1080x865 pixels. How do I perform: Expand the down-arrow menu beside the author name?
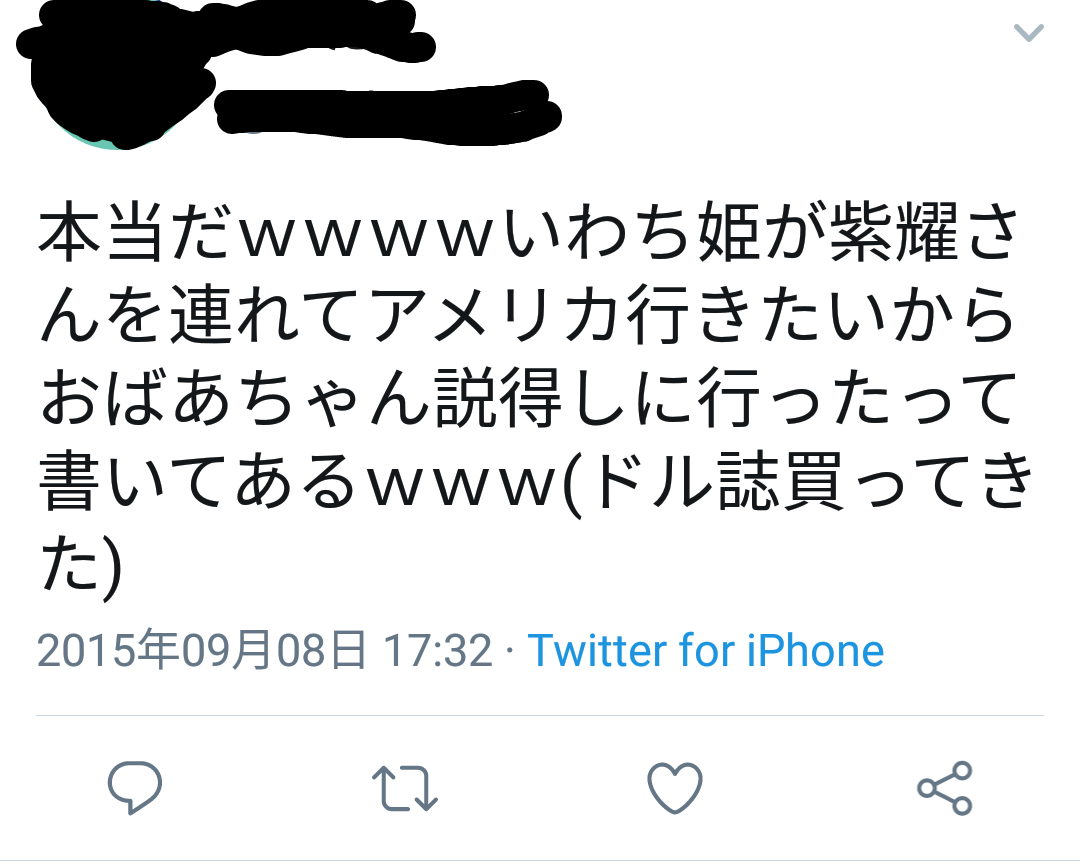coord(1028,32)
